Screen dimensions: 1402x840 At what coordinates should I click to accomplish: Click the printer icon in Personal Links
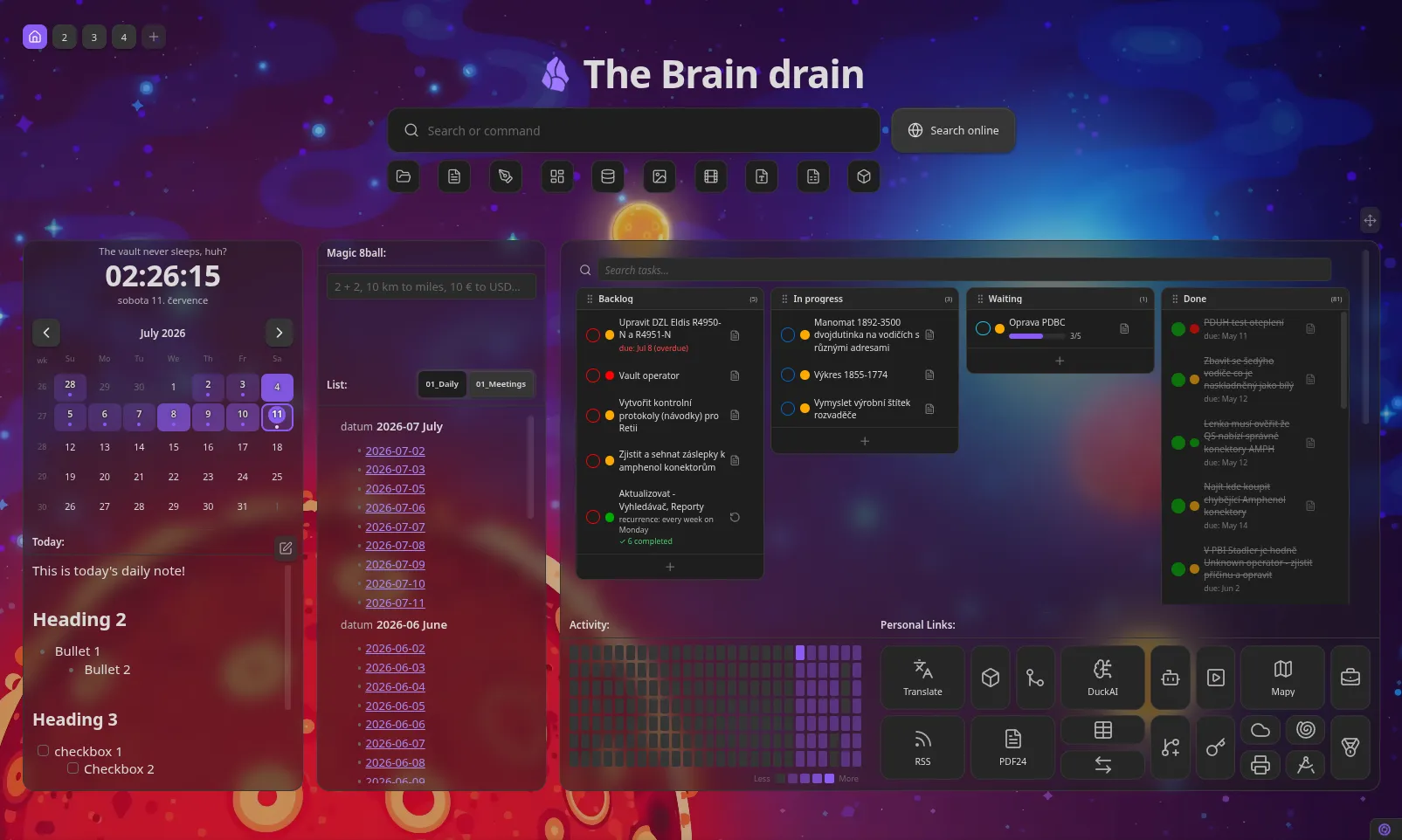pos(1260,765)
